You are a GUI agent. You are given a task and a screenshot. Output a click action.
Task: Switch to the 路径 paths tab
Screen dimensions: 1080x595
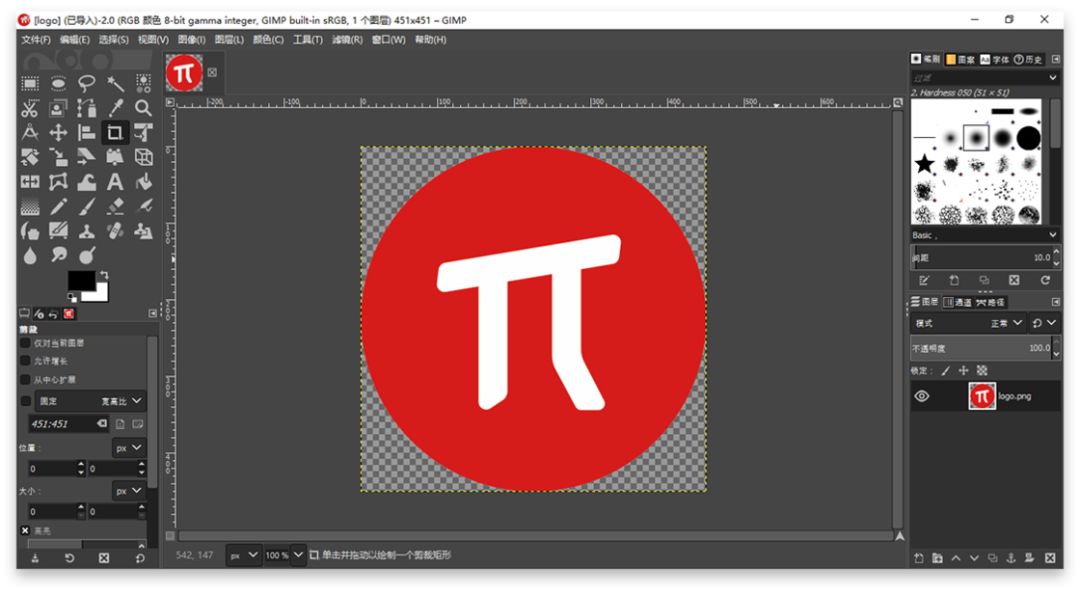tap(990, 302)
